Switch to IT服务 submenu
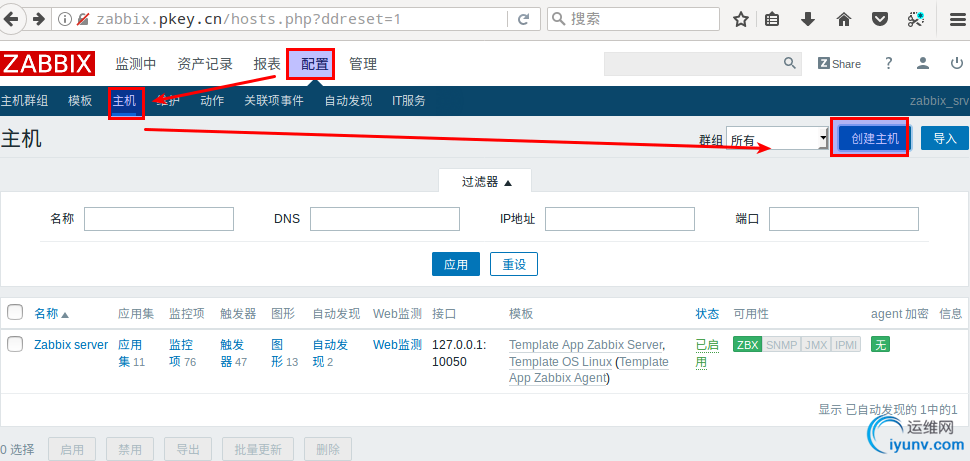Viewport: 970px width, 461px height. tap(408, 101)
